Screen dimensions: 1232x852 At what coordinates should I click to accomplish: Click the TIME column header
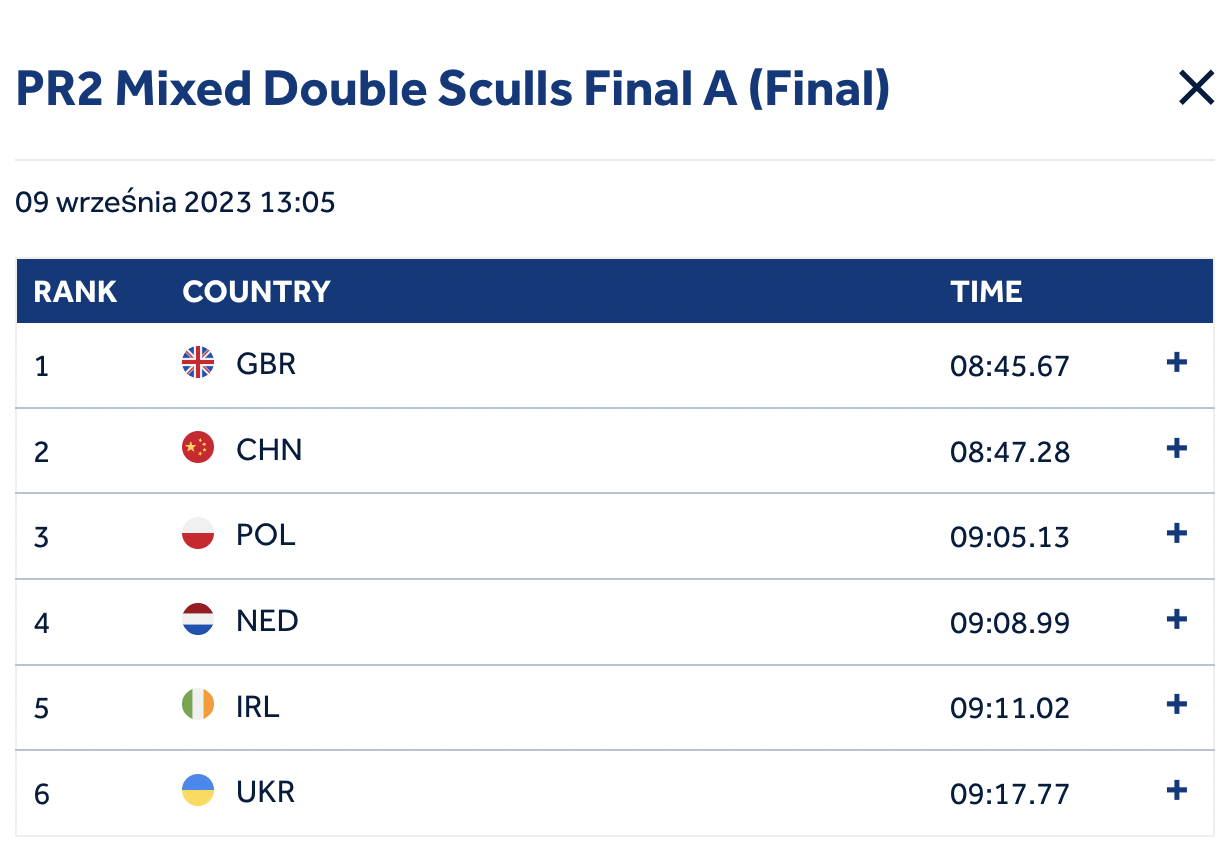986,292
